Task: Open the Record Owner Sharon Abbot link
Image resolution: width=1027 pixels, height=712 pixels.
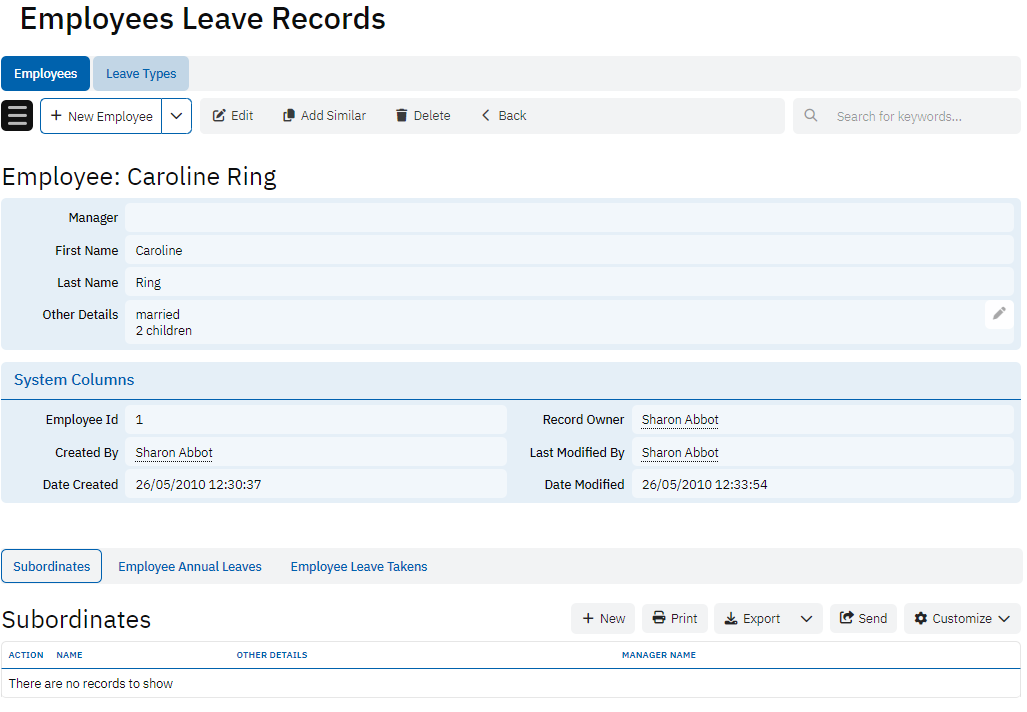Action: tap(680, 420)
